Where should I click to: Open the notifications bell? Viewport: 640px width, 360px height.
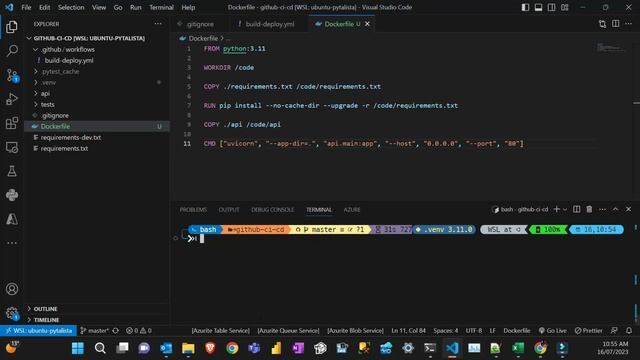(x=629, y=330)
